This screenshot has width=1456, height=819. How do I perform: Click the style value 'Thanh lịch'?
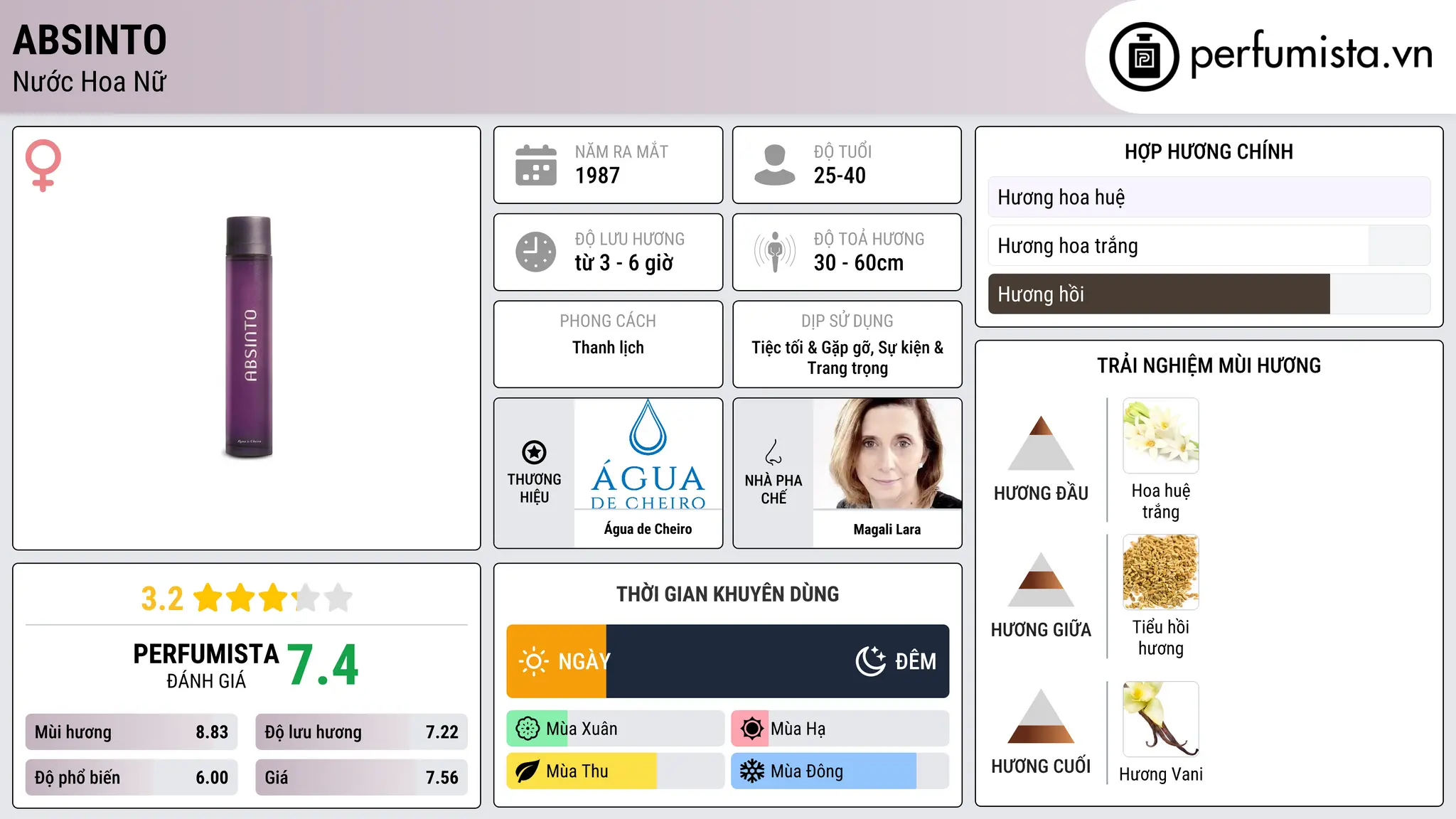pos(608,348)
